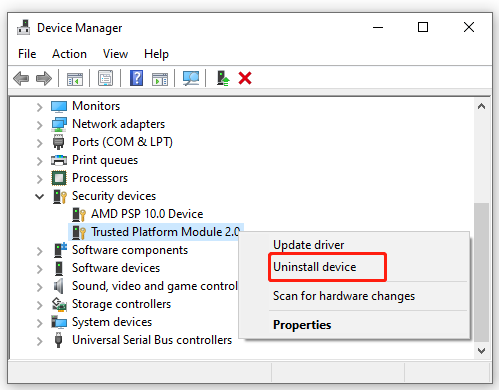Expand the Software devices chevron
Screen dimensions: 499x390
[x=39, y=269]
